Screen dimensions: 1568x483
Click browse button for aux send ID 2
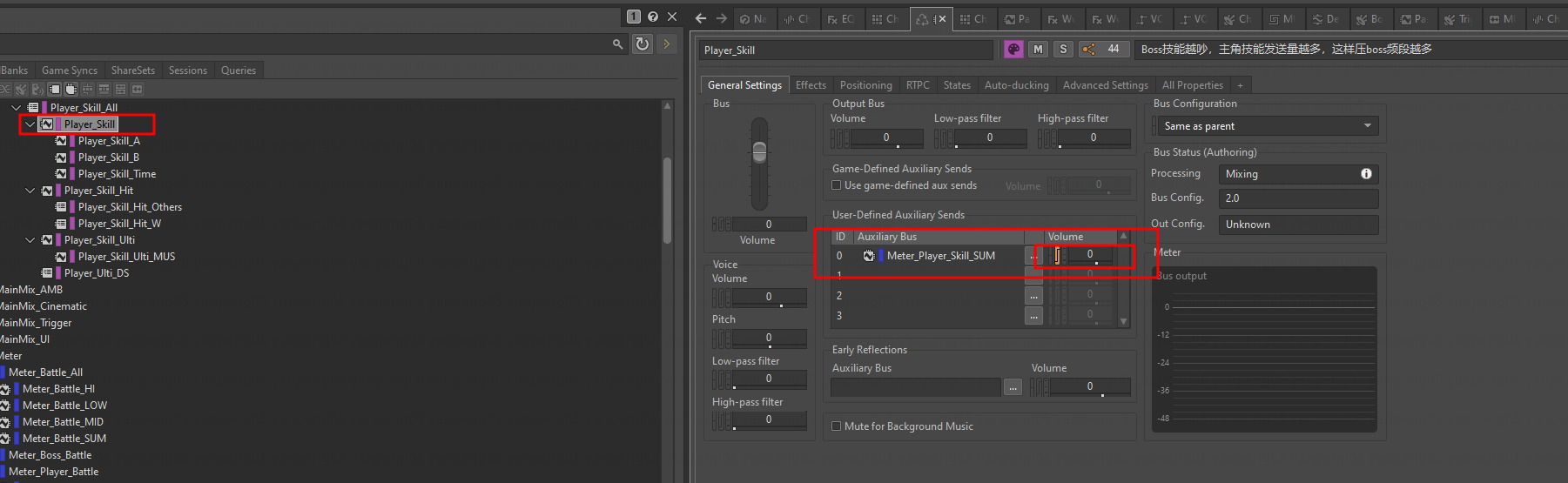click(1033, 296)
